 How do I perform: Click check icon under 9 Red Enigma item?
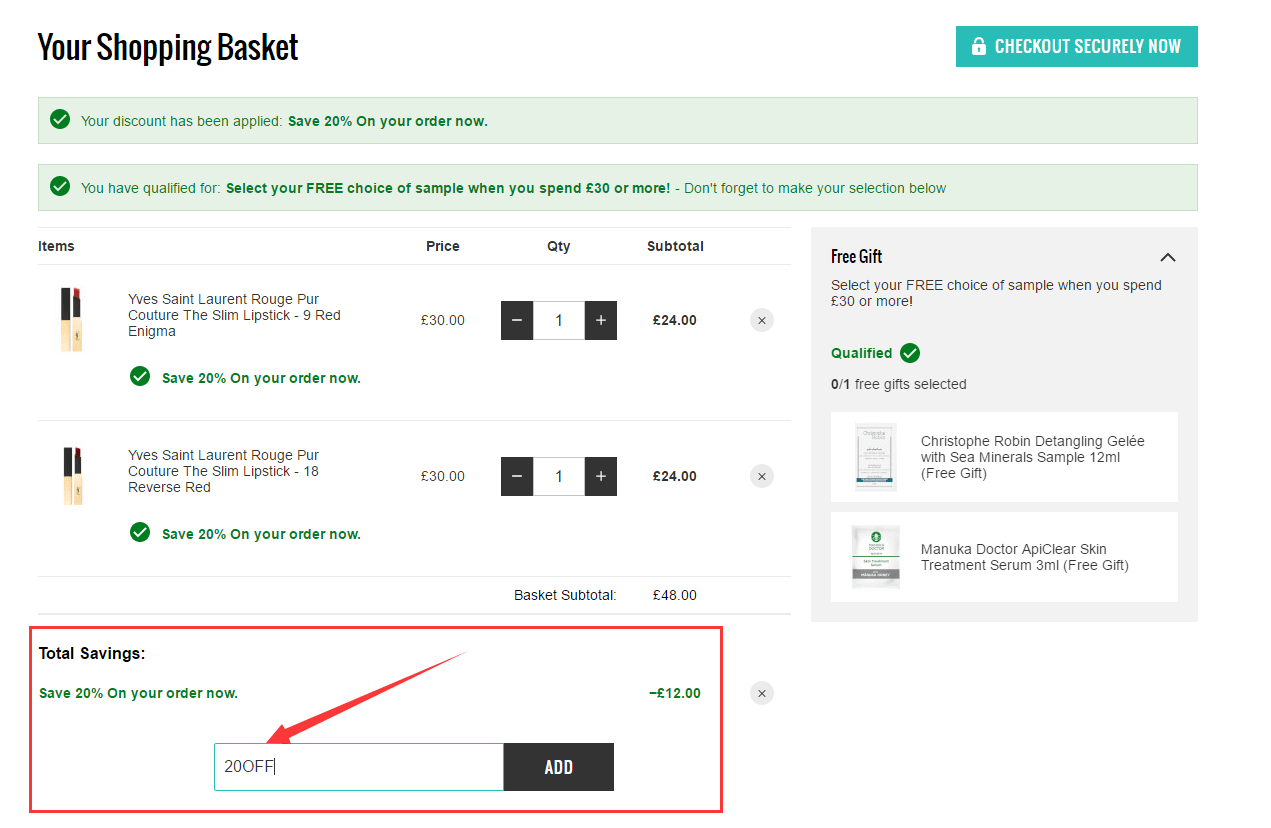point(140,376)
